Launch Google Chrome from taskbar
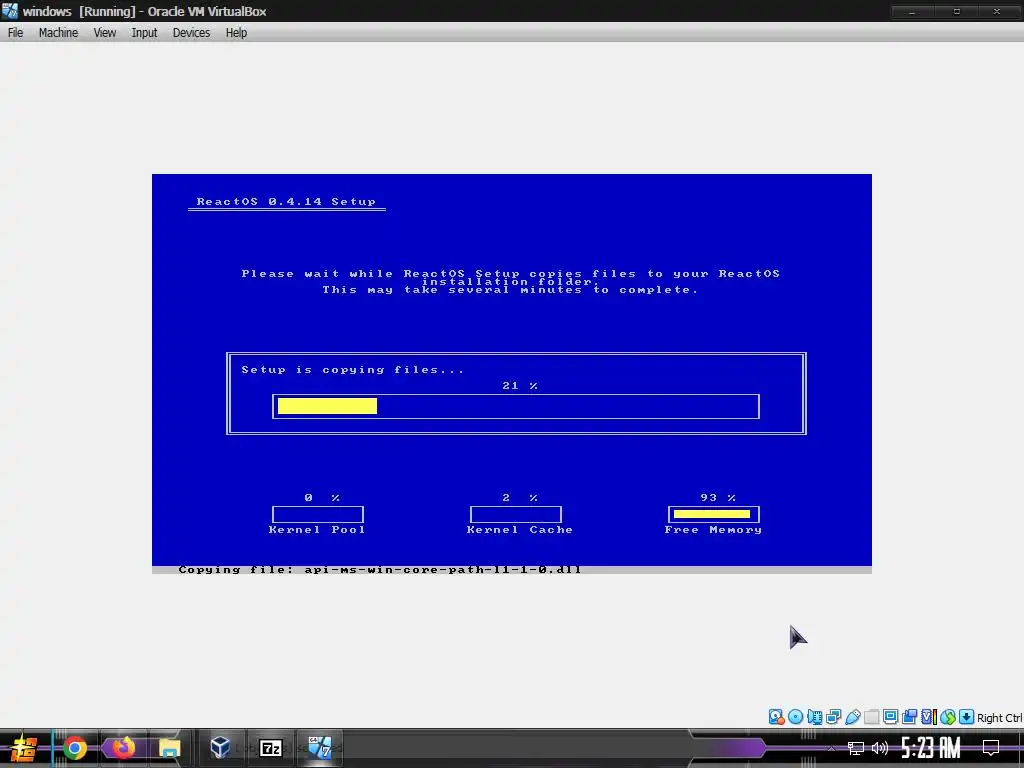This screenshot has width=1024, height=768. pos(74,748)
